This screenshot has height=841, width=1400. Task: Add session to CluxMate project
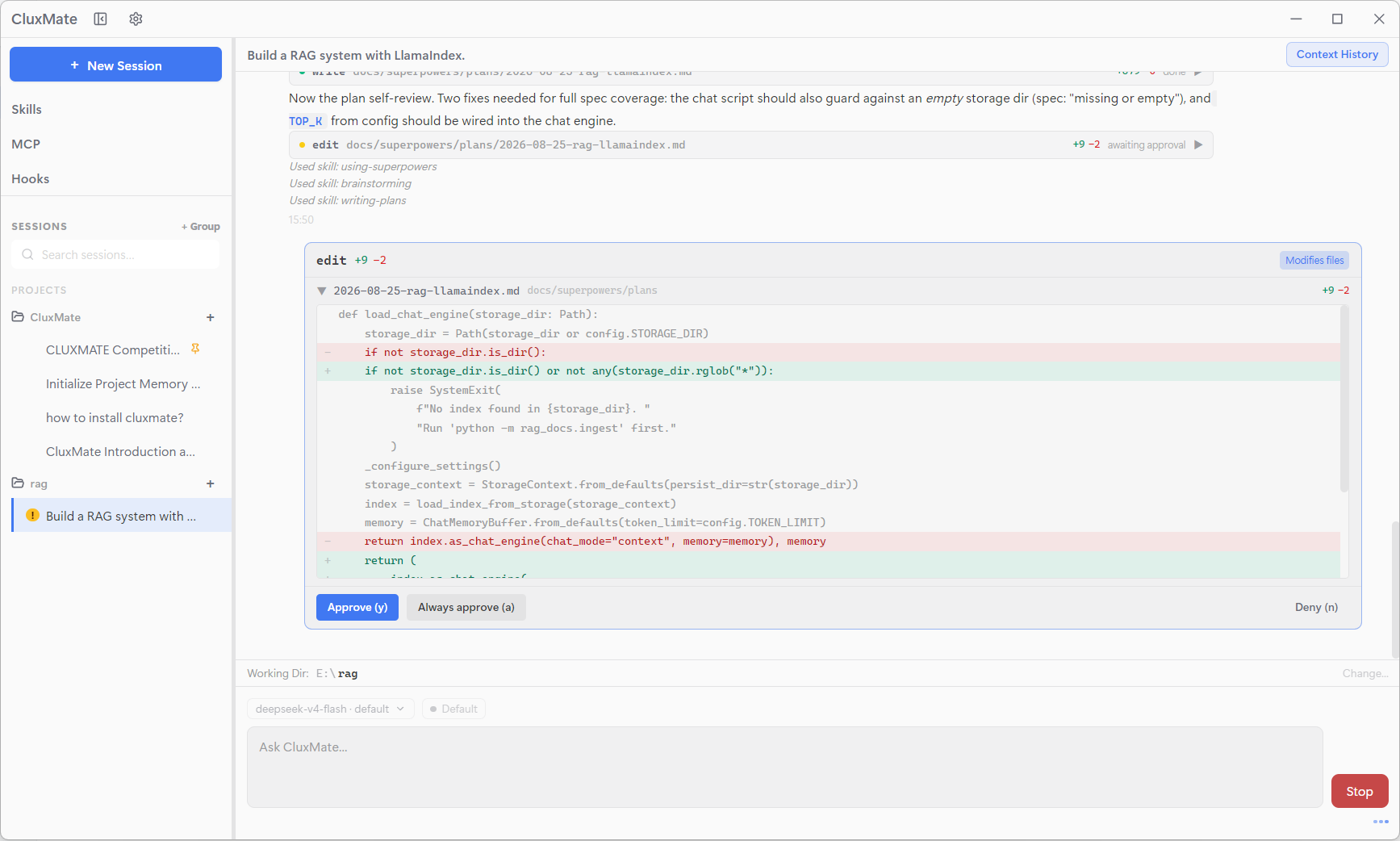point(211,317)
